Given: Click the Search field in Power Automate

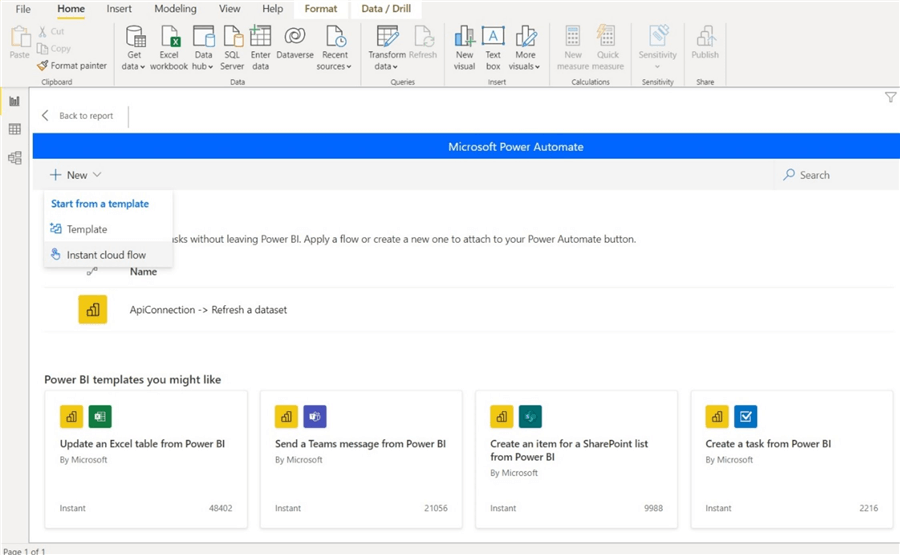Looking at the screenshot, I should click(x=830, y=175).
